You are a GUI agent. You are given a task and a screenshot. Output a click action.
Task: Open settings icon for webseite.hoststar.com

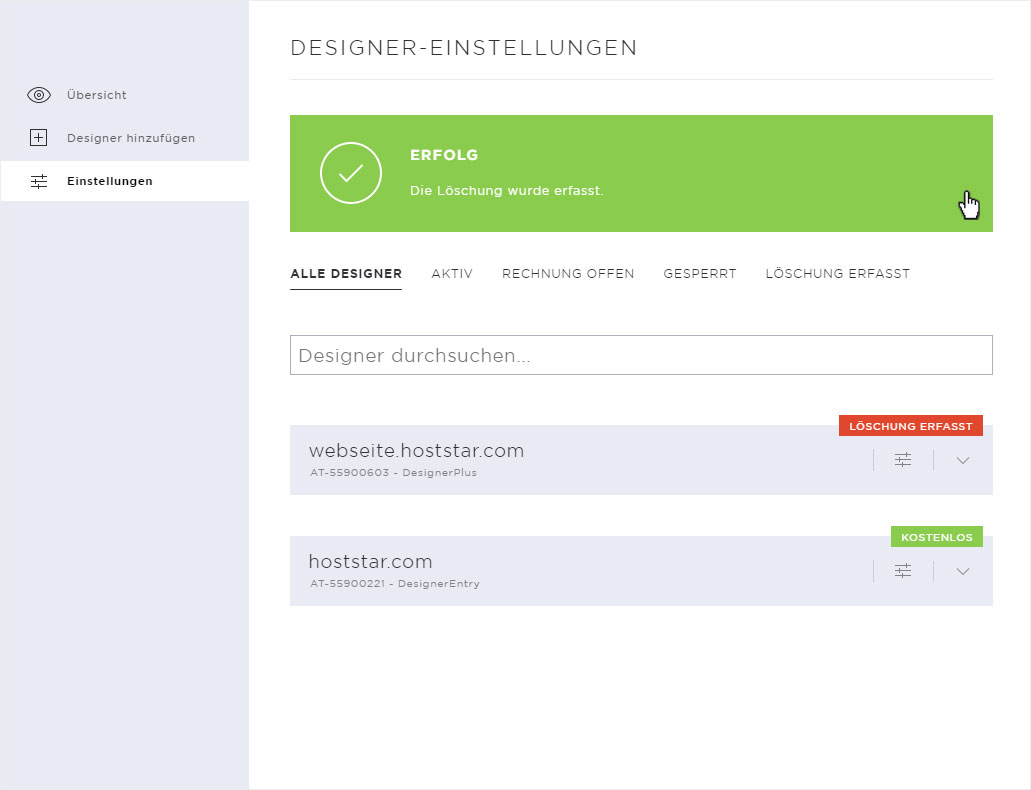pyautogui.click(x=903, y=460)
